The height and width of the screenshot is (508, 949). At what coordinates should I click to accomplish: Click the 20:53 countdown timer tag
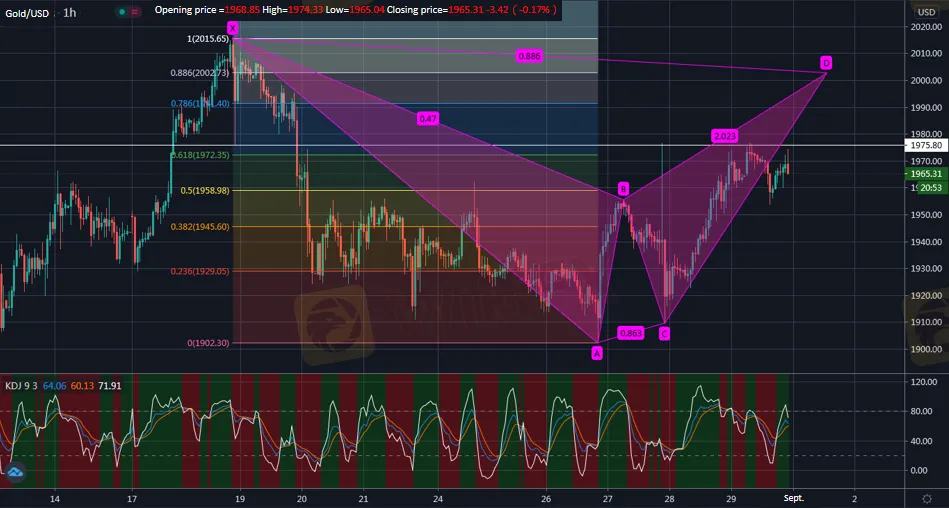click(x=931, y=188)
